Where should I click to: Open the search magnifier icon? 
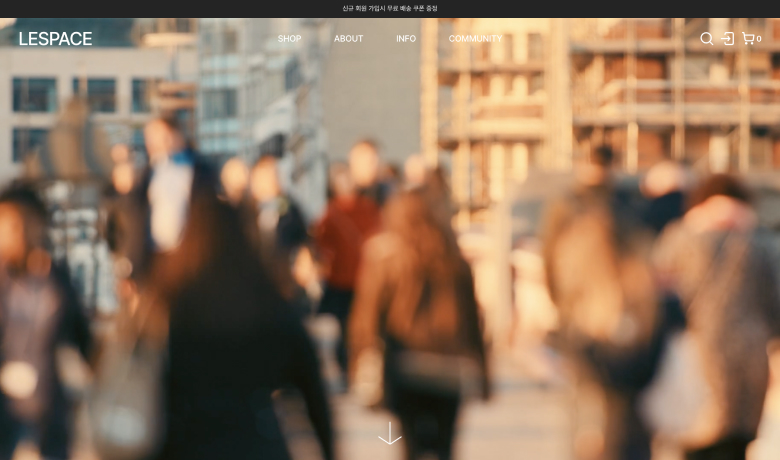[706, 39]
